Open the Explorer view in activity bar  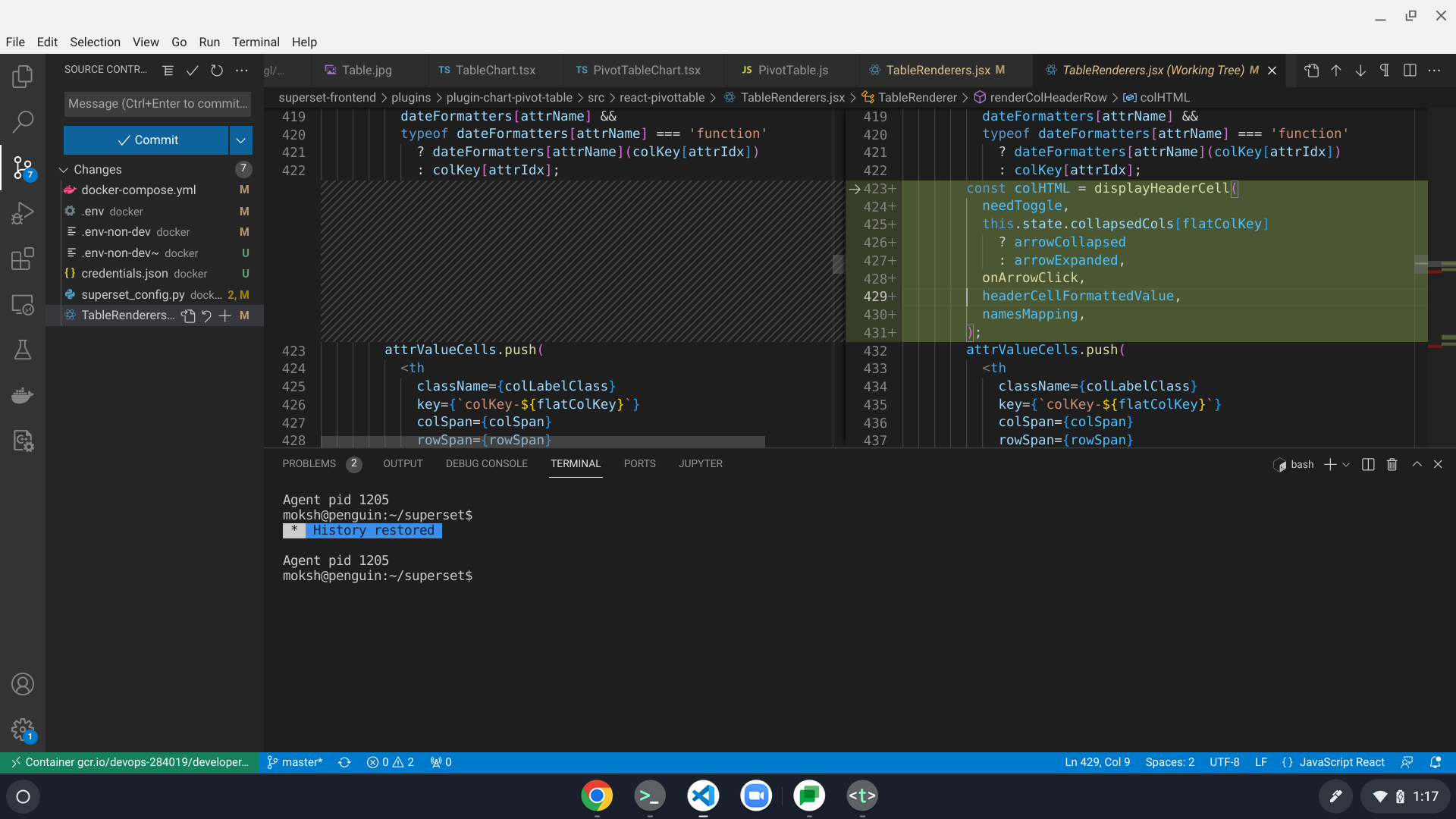[23, 76]
